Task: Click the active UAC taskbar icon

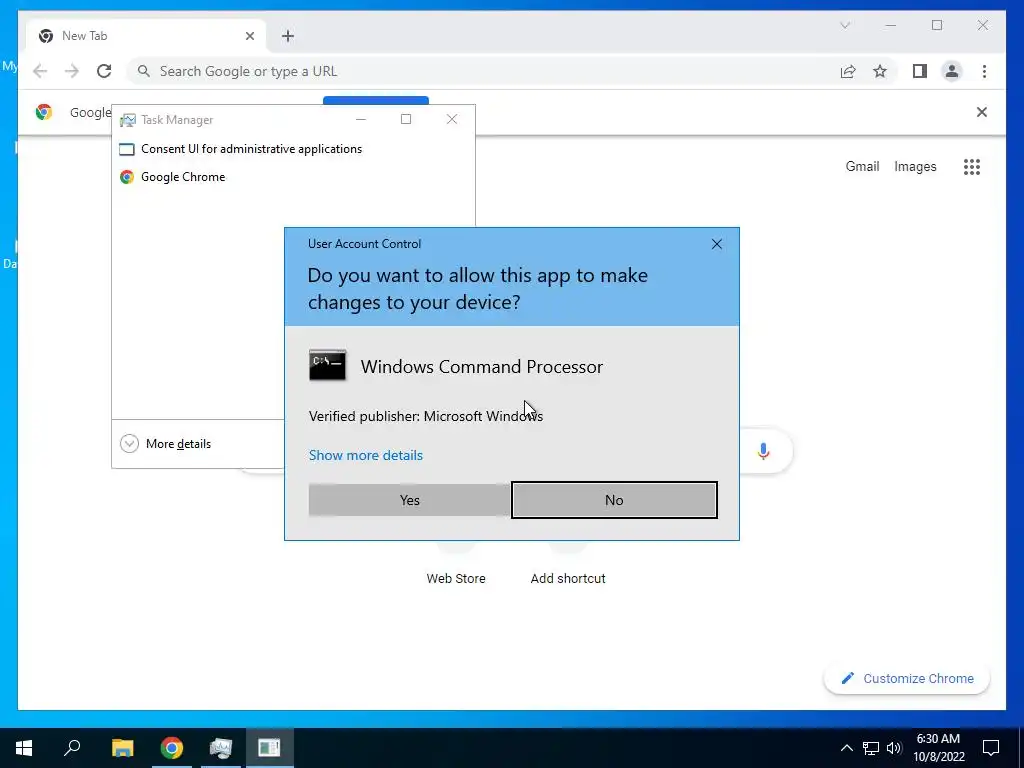Action: tap(269, 748)
